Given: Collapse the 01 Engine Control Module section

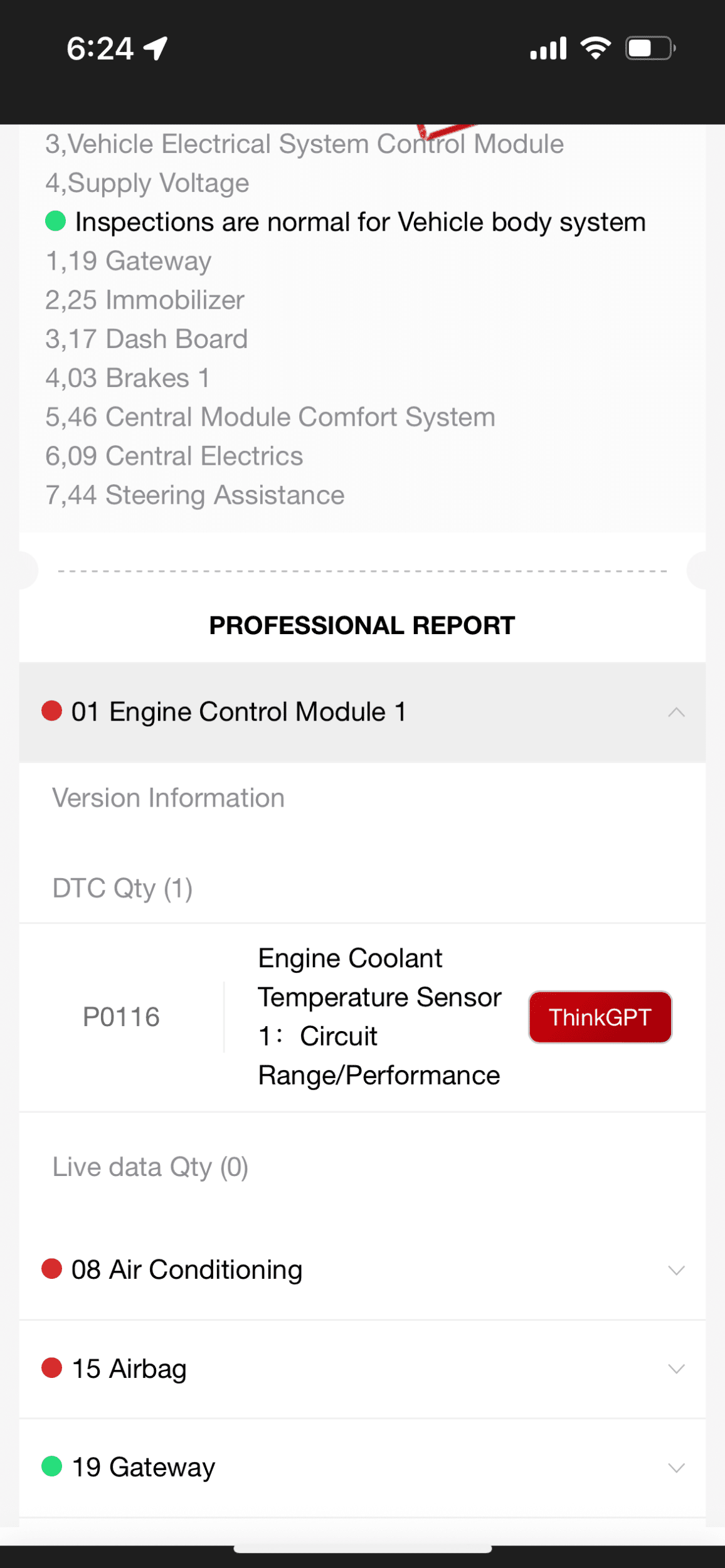Looking at the screenshot, I should [x=676, y=712].
